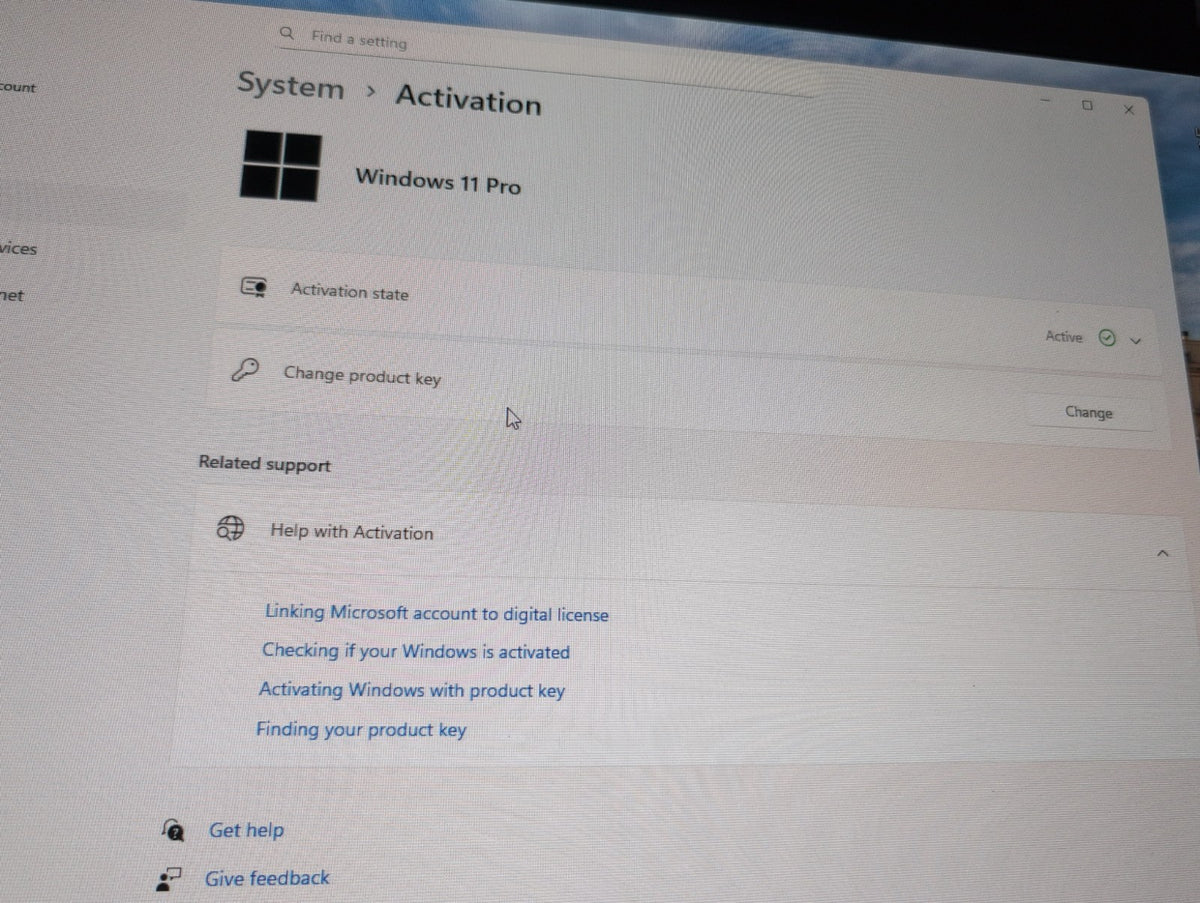Open the Get help link
Screen dimensions: 1200x903
point(246,830)
